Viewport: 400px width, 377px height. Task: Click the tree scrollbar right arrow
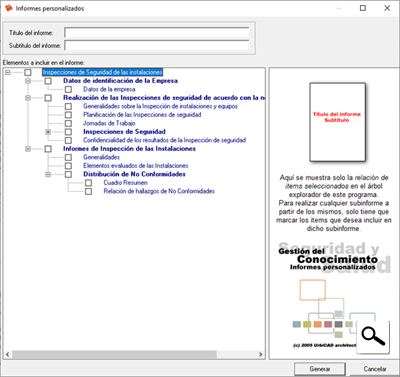[261, 354]
